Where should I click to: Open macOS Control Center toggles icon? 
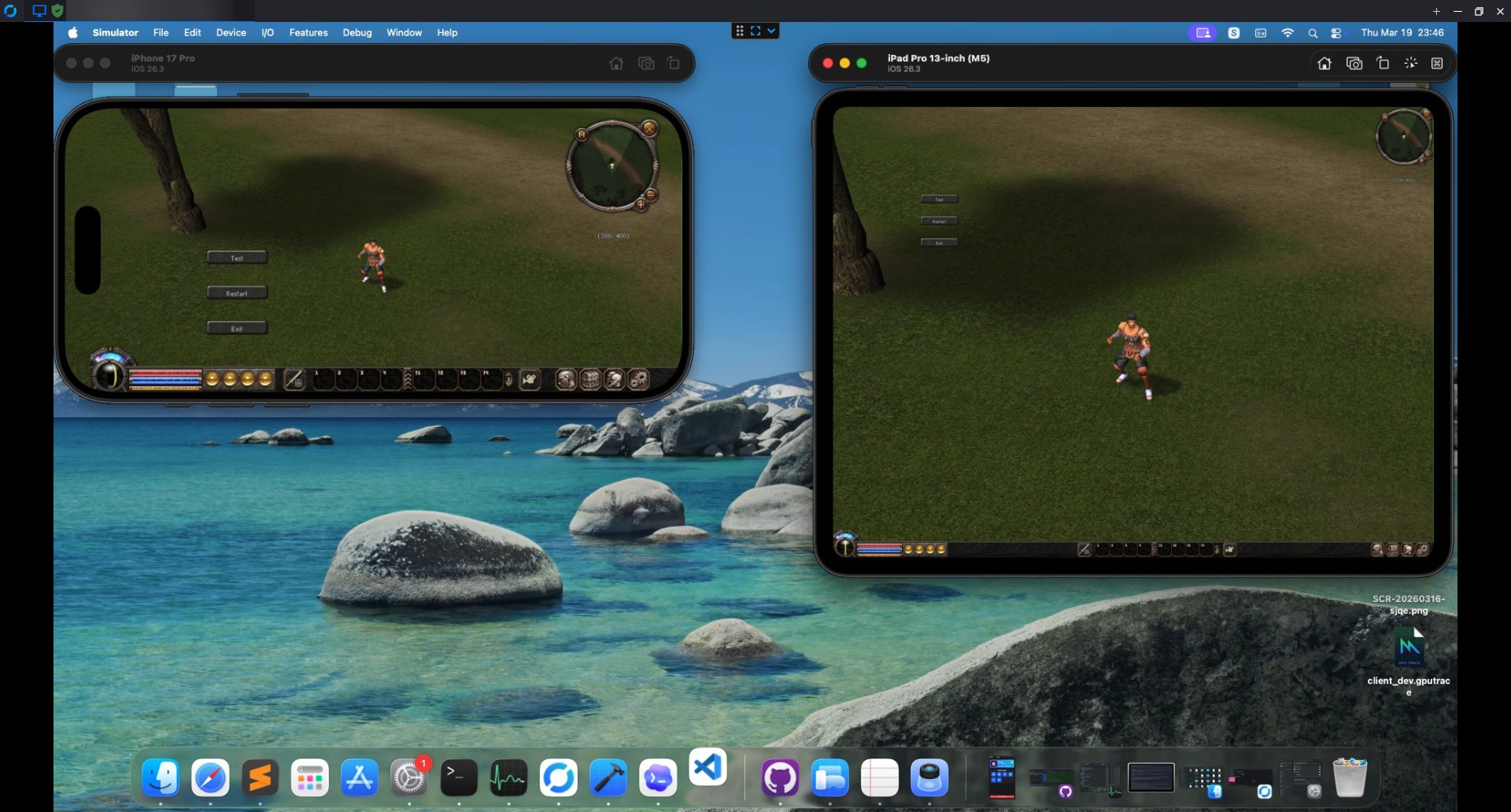[x=1336, y=33]
